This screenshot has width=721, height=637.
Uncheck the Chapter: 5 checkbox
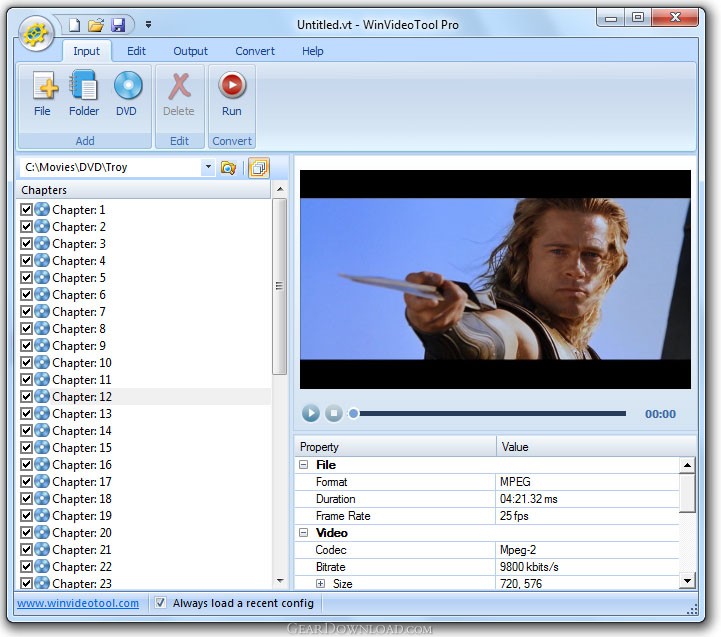[26, 278]
